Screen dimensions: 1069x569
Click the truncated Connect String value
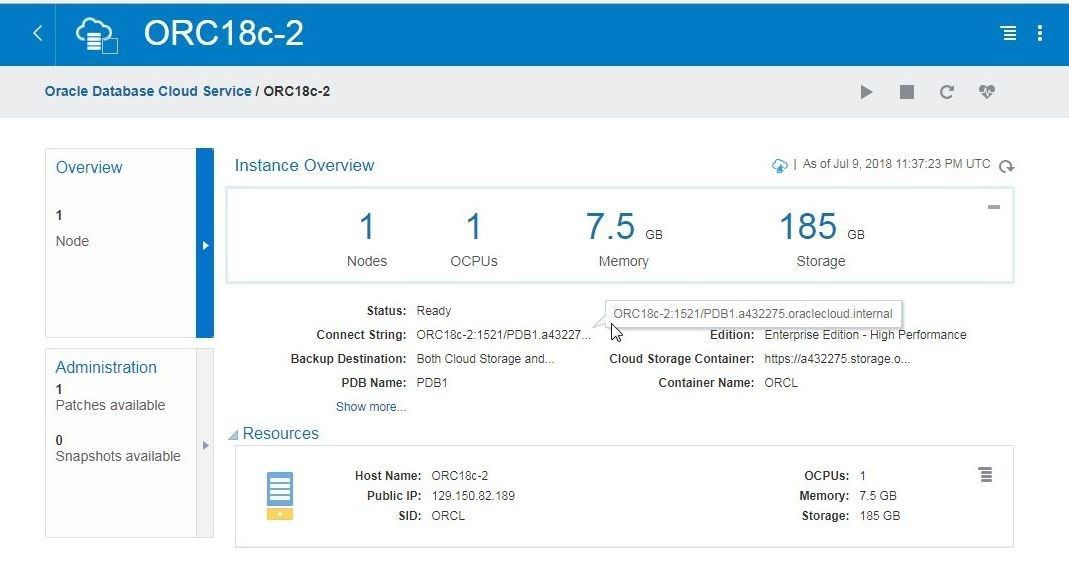click(504, 335)
